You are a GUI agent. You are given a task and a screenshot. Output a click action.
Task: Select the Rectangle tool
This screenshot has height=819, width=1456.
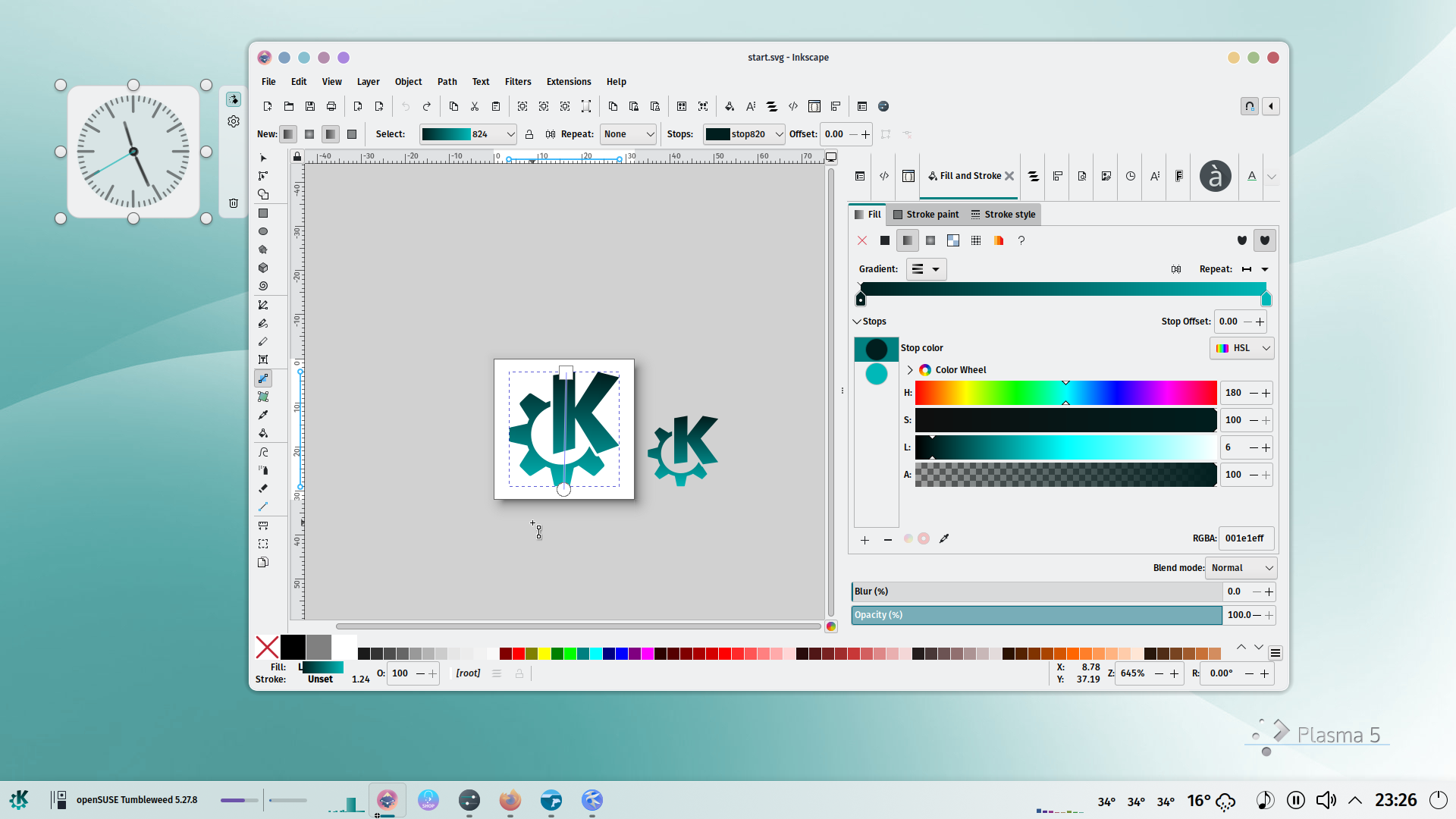(x=263, y=213)
